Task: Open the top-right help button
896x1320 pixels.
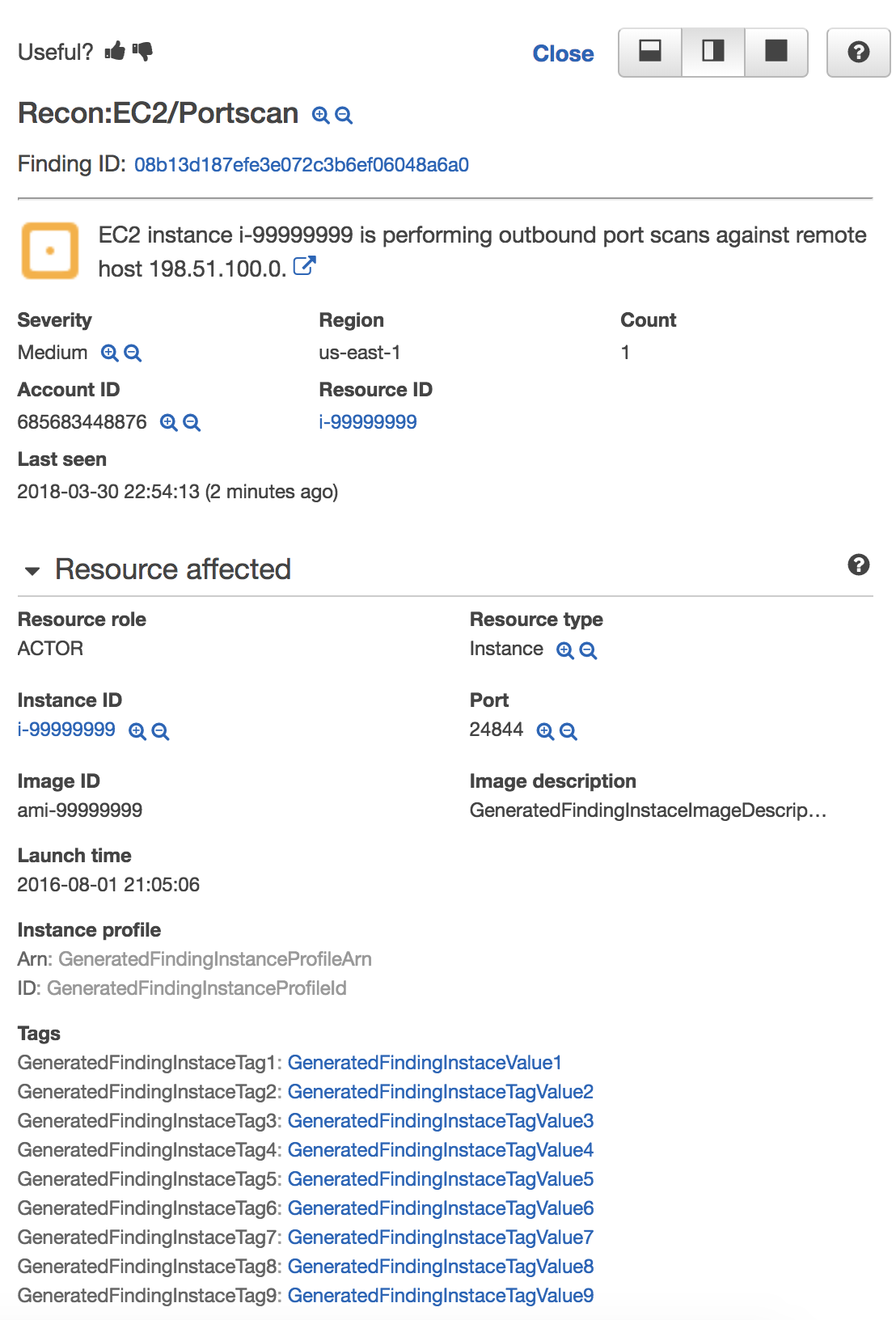Action: pos(858,53)
